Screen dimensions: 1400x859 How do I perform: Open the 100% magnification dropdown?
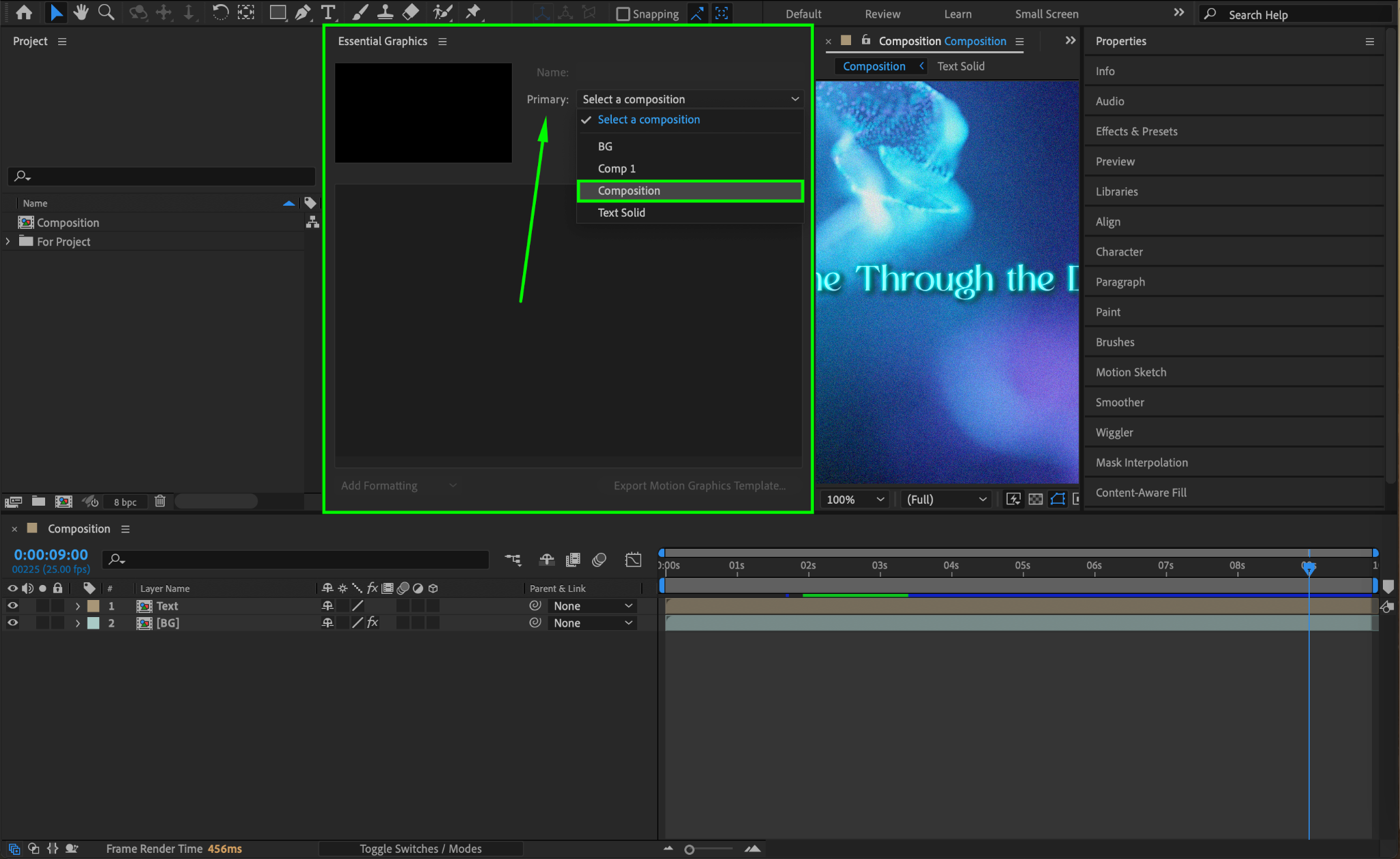coord(855,500)
